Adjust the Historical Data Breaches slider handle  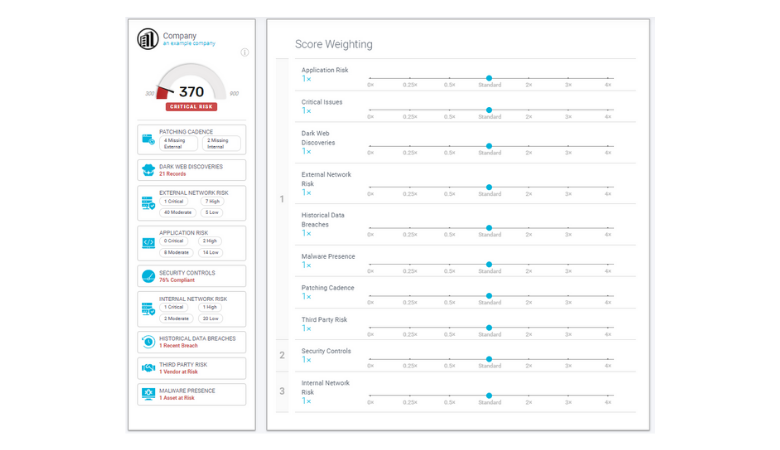coord(489,228)
